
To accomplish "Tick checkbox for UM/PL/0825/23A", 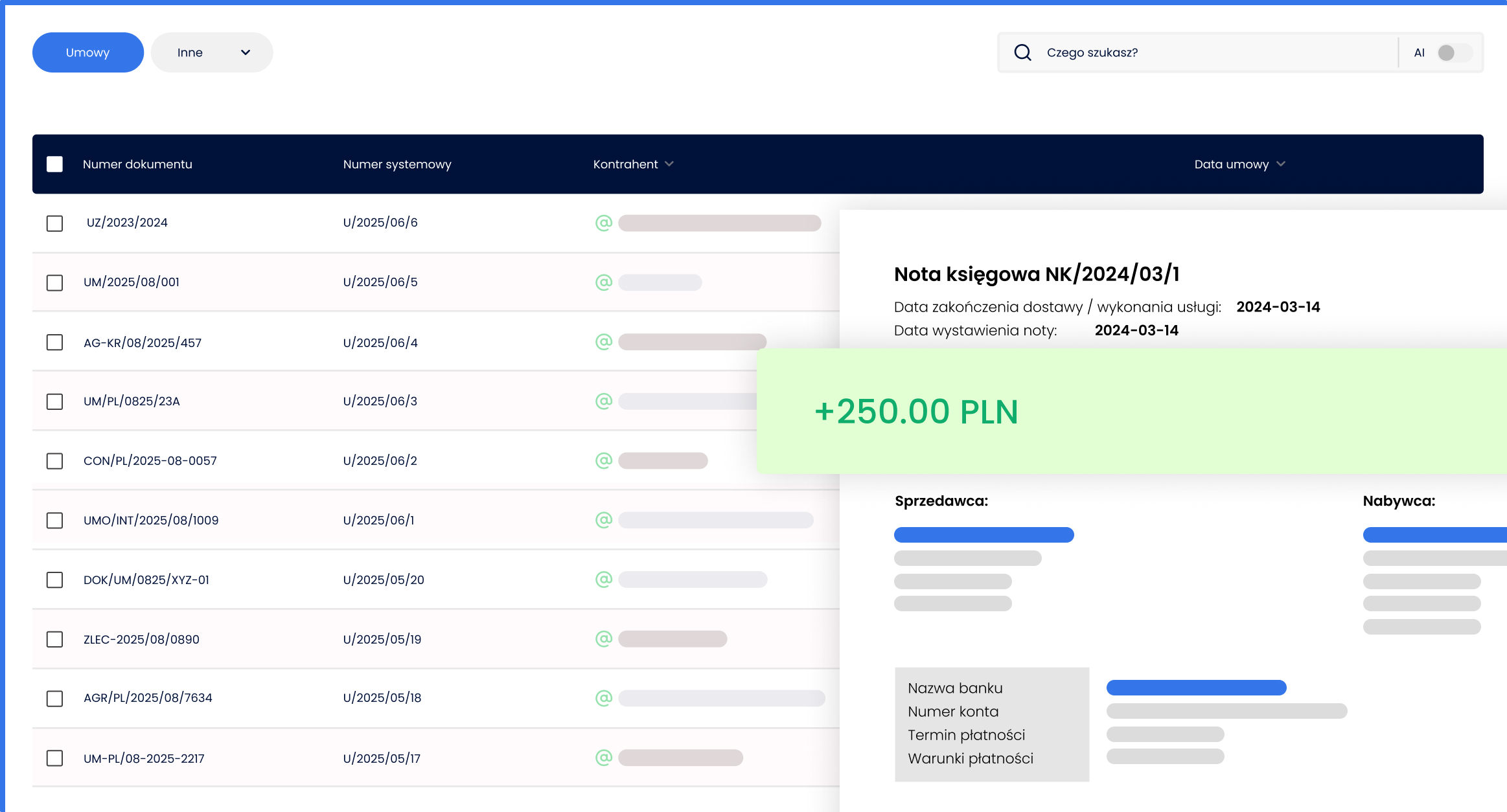I will [x=54, y=401].
